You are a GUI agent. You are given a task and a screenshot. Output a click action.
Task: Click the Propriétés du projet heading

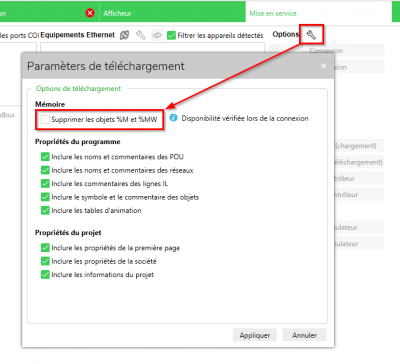click(68, 232)
